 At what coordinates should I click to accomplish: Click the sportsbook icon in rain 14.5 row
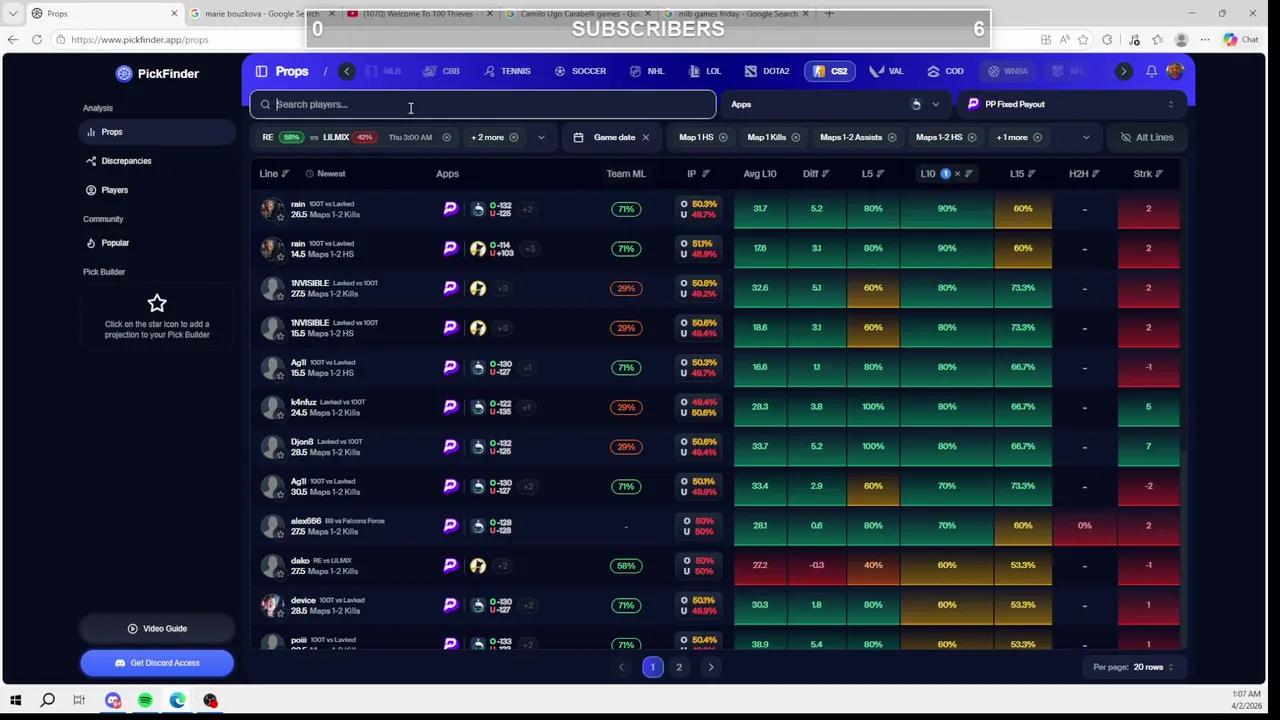pos(478,249)
